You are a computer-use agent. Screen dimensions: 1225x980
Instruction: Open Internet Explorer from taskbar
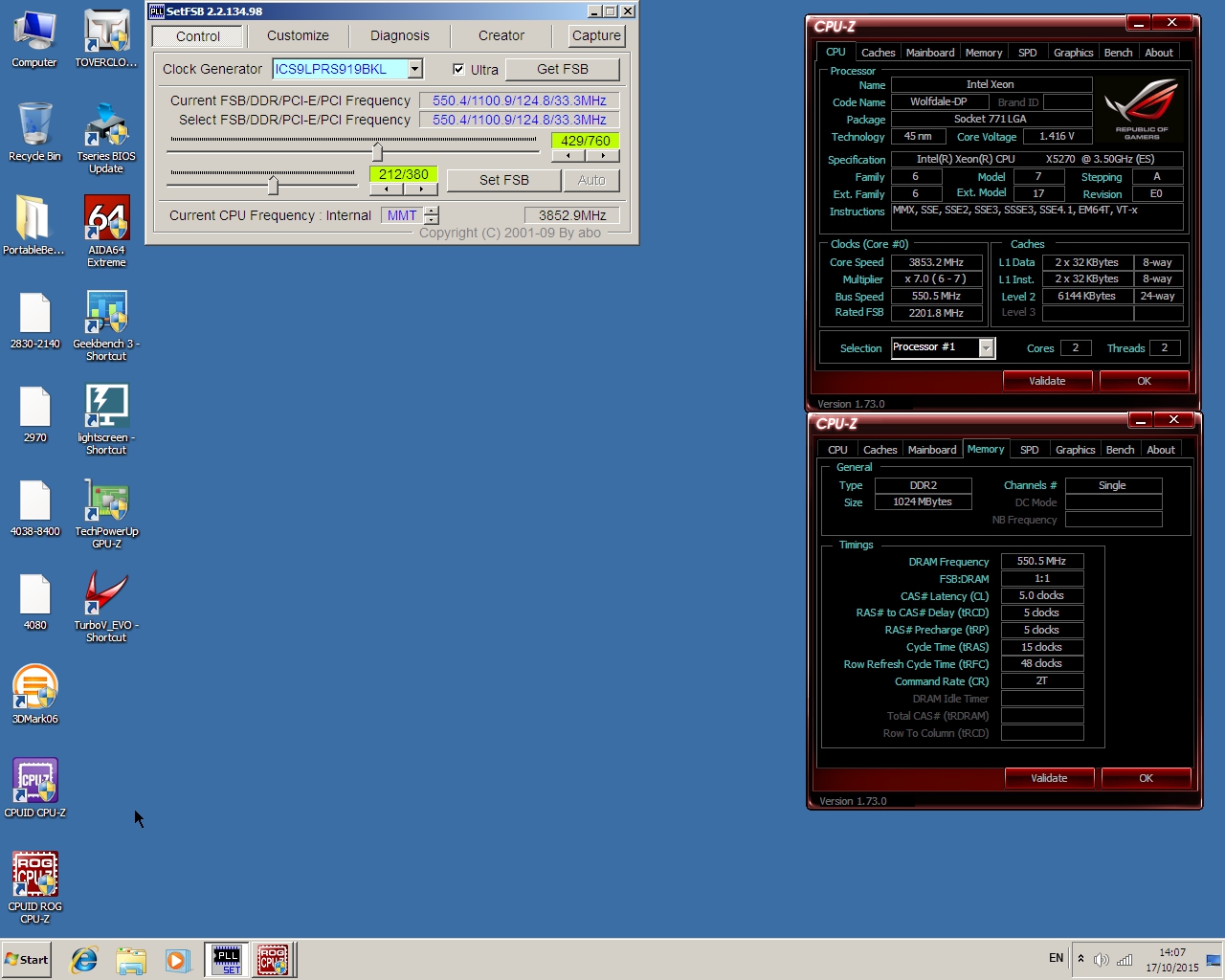click(84, 960)
